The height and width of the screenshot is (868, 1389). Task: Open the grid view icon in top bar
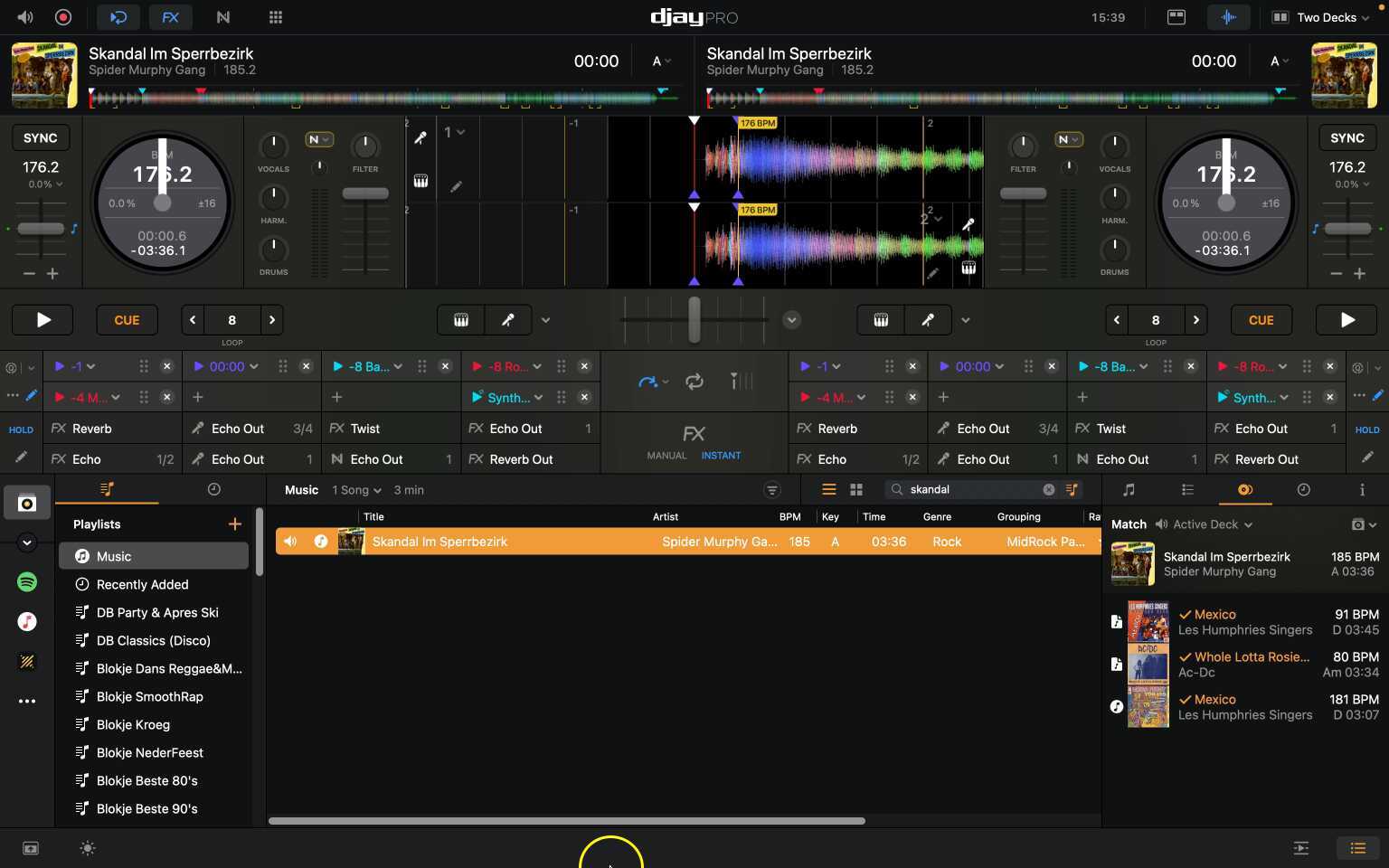tap(276, 17)
